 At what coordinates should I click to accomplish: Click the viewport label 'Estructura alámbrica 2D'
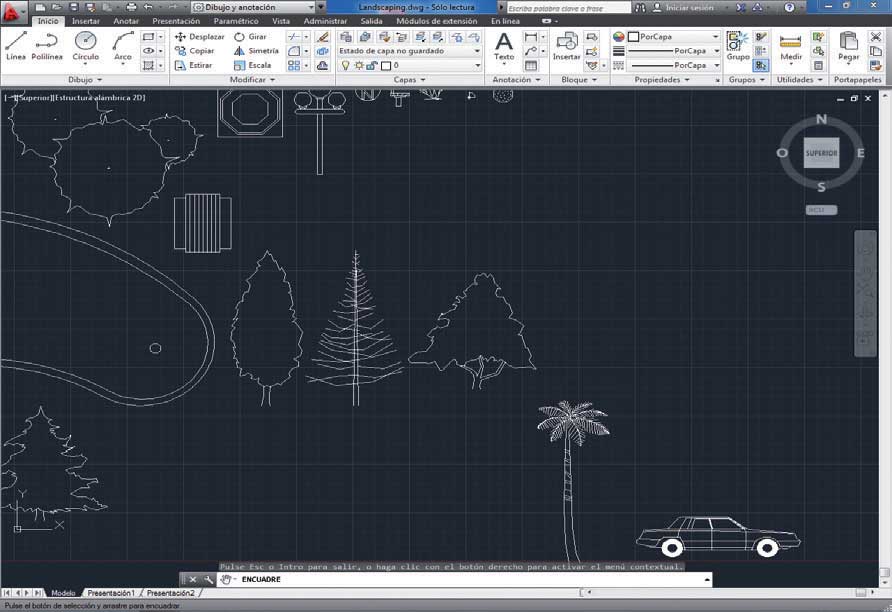tap(100, 98)
